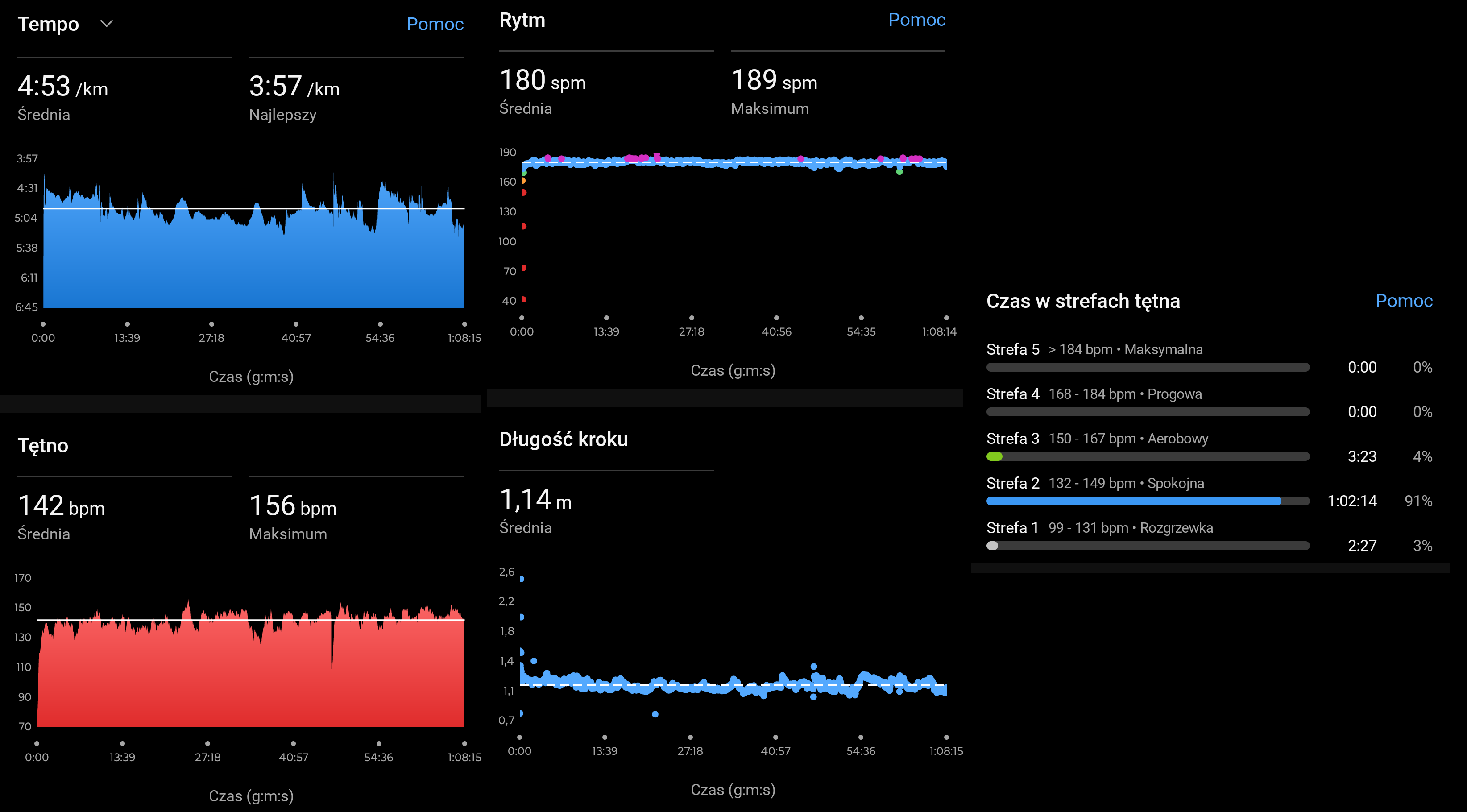
Task: Open Pomoc link in Tempo section
Action: [x=435, y=24]
